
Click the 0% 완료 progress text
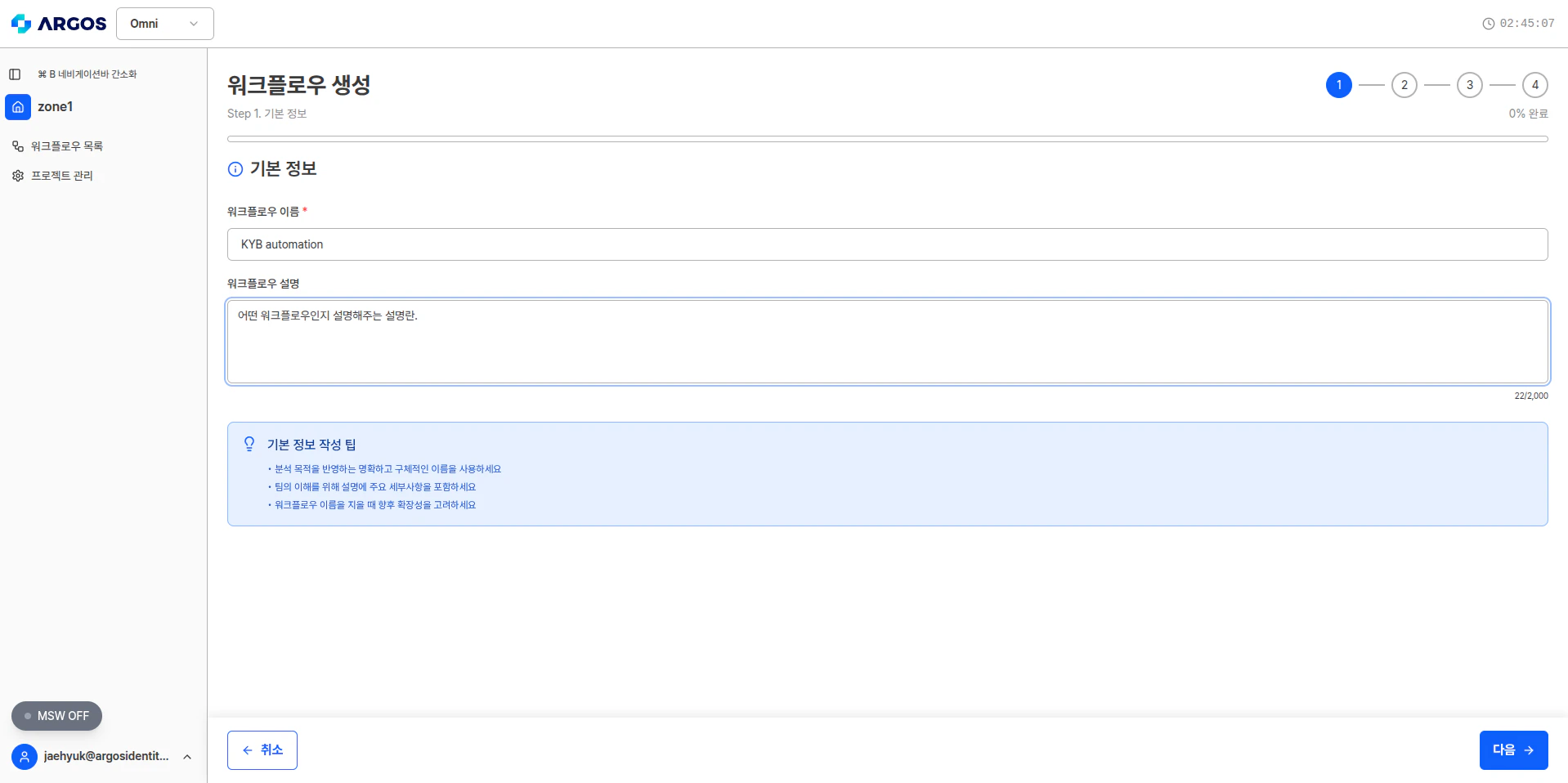coord(1529,114)
